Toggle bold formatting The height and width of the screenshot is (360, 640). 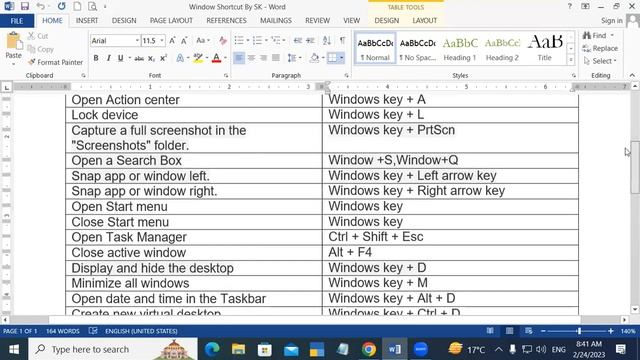(96, 58)
